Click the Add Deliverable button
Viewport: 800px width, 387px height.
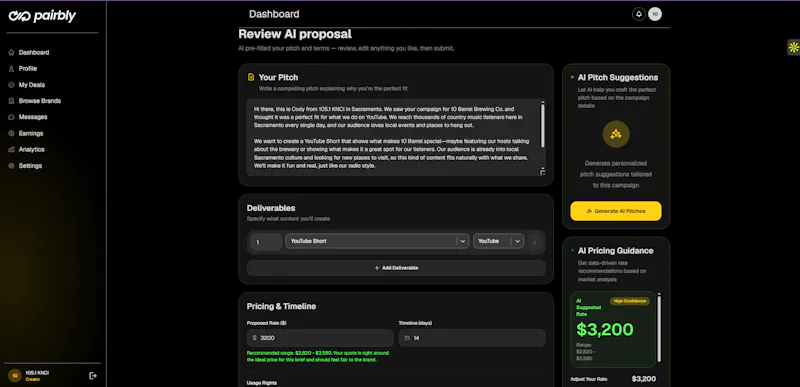click(396, 268)
